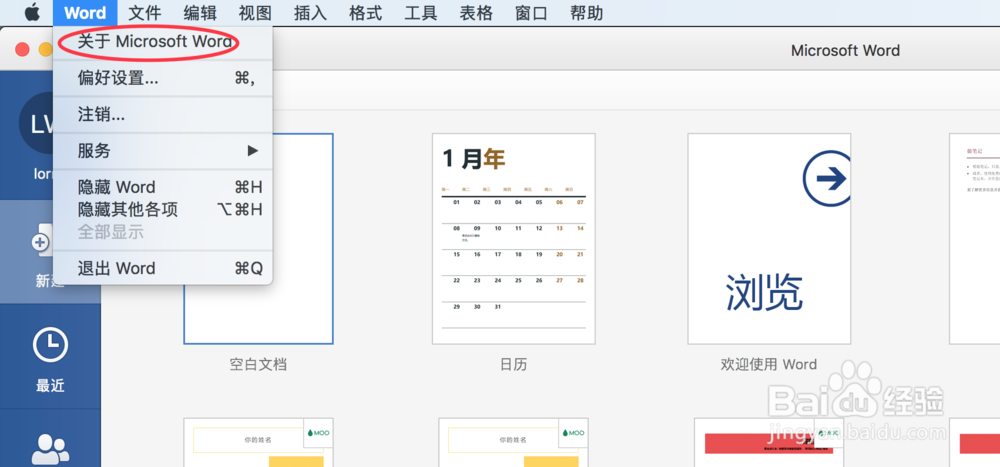Viewport: 1000px width, 467px height.
Task: Select the 欢迎使用 Word template thumbnail
Action: tap(768, 239)
